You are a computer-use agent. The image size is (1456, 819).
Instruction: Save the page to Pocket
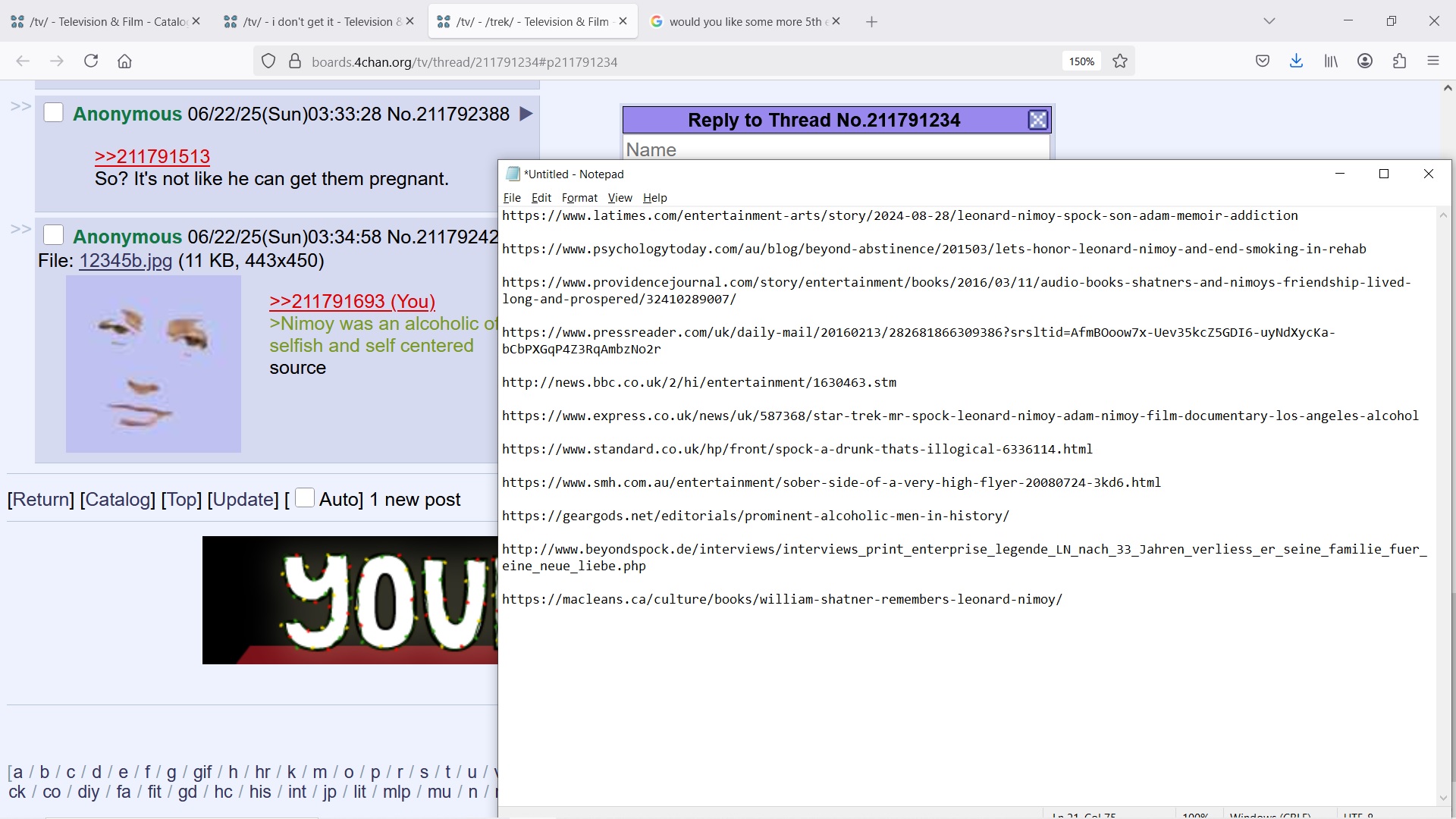coord(1263,61)
